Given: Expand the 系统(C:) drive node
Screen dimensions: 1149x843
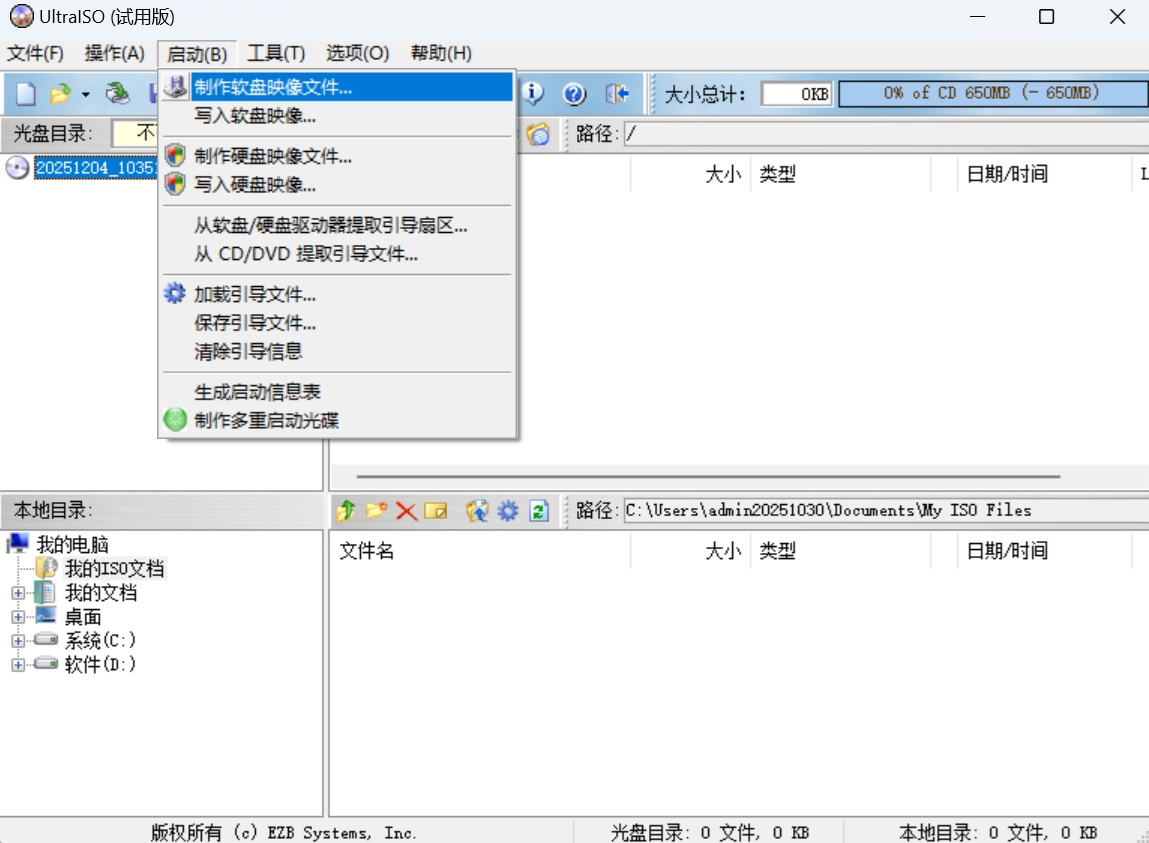Looking at the screenshot, I should (18, 641).
